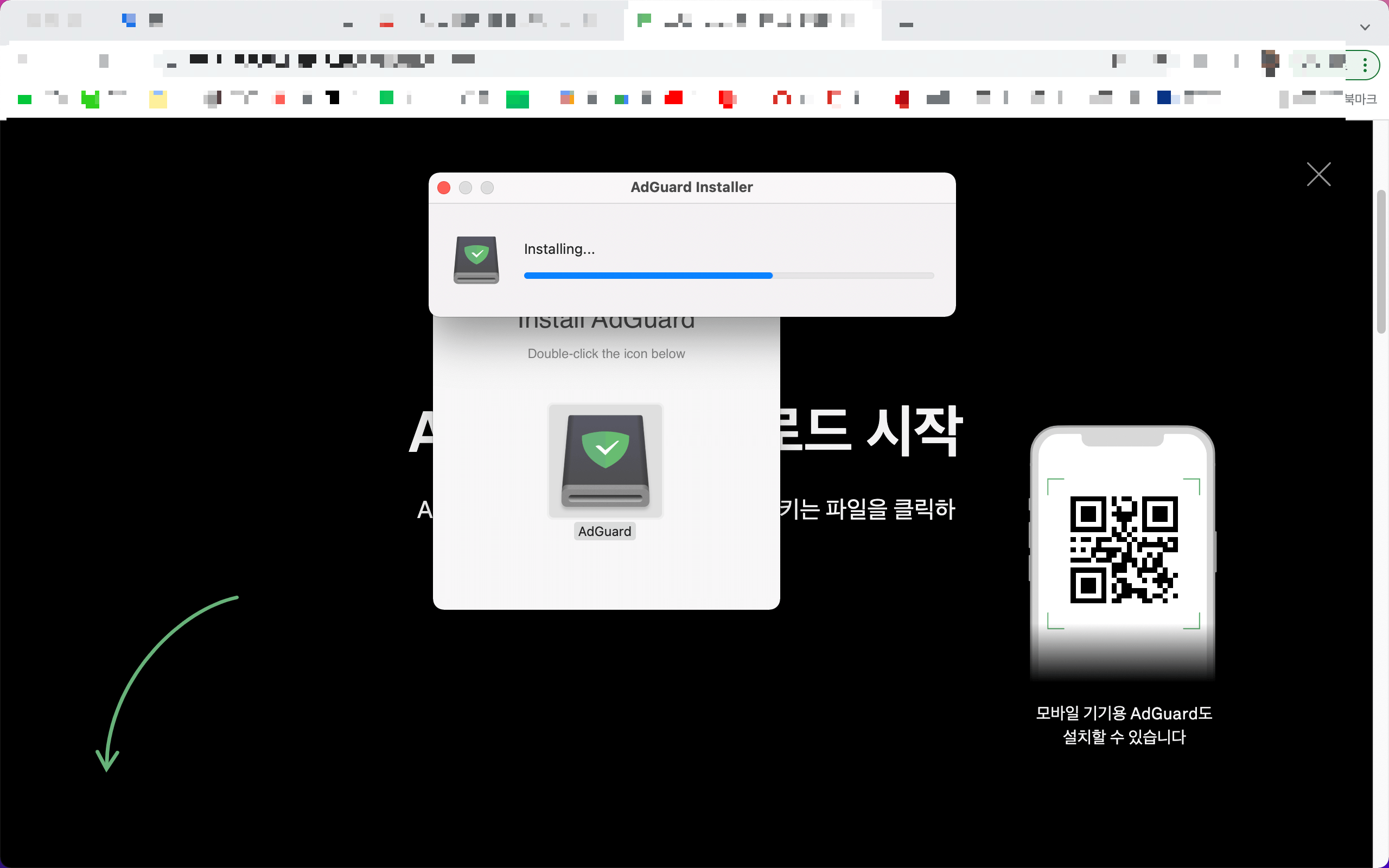Click the browser address bar
Image resolution: width=1389 pixels, height=868 pixels.
(x=632, y=61)
